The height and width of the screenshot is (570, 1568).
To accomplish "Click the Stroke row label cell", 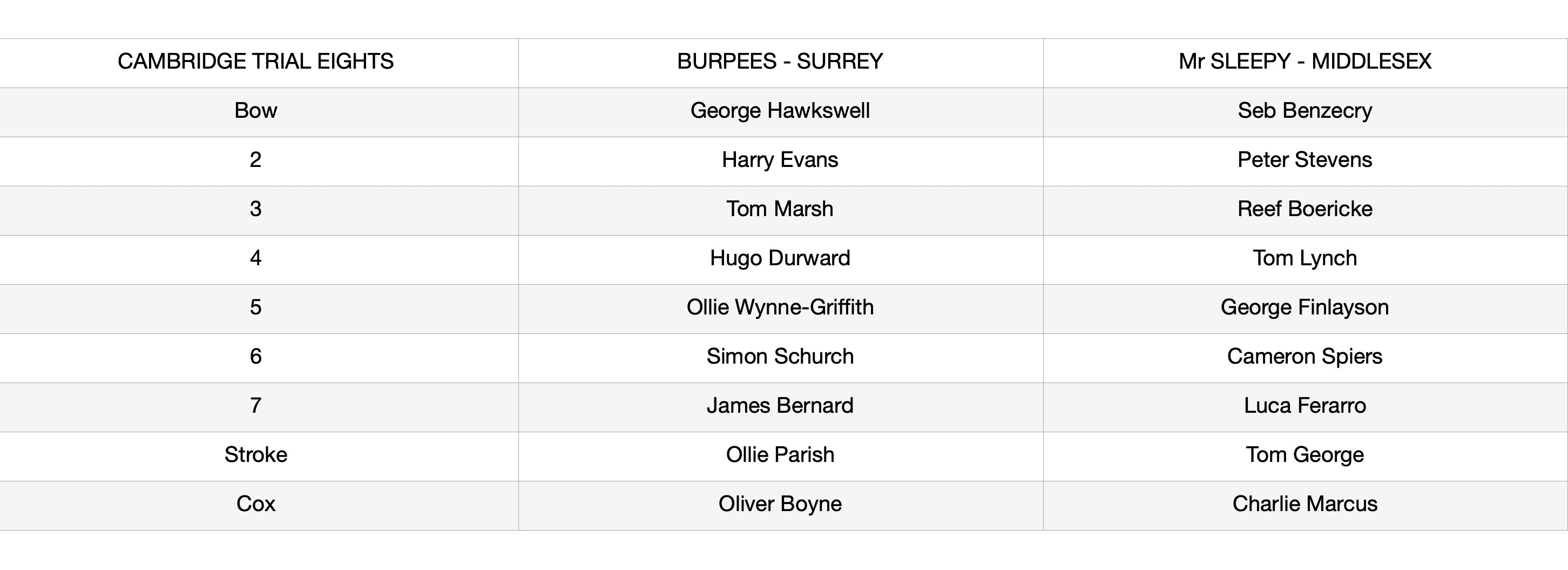I will point(255,455).
